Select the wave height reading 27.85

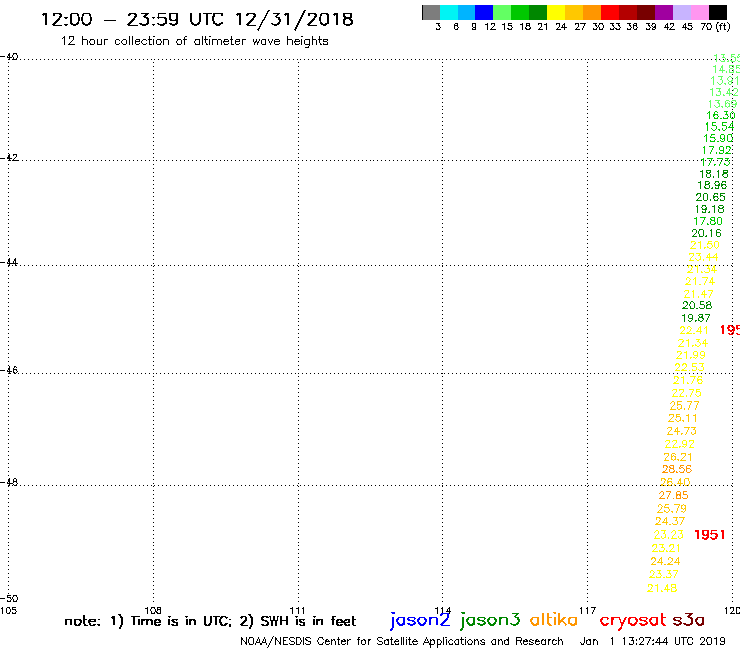pyautogui.click(x=673, y=495)
